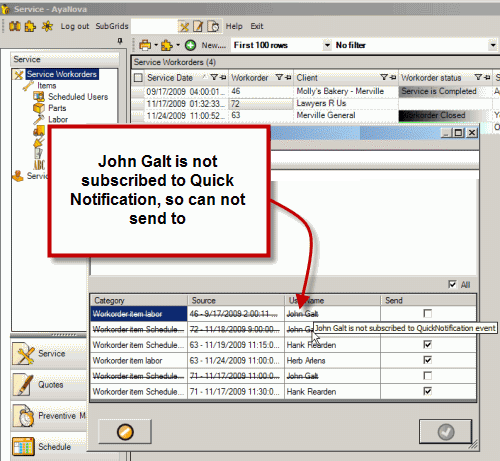Select Scheduled Users in the tree
Screen dimensions: 500x461
click(78, 97)
